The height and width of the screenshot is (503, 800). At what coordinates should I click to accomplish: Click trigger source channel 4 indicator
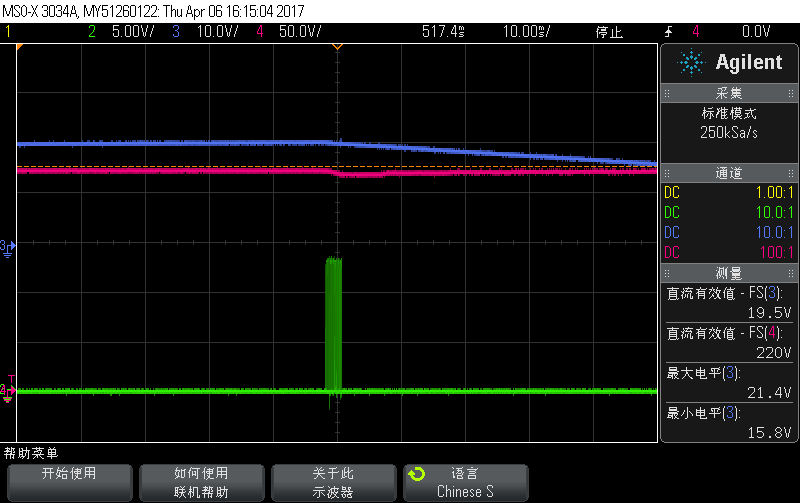tap(695, 32)
